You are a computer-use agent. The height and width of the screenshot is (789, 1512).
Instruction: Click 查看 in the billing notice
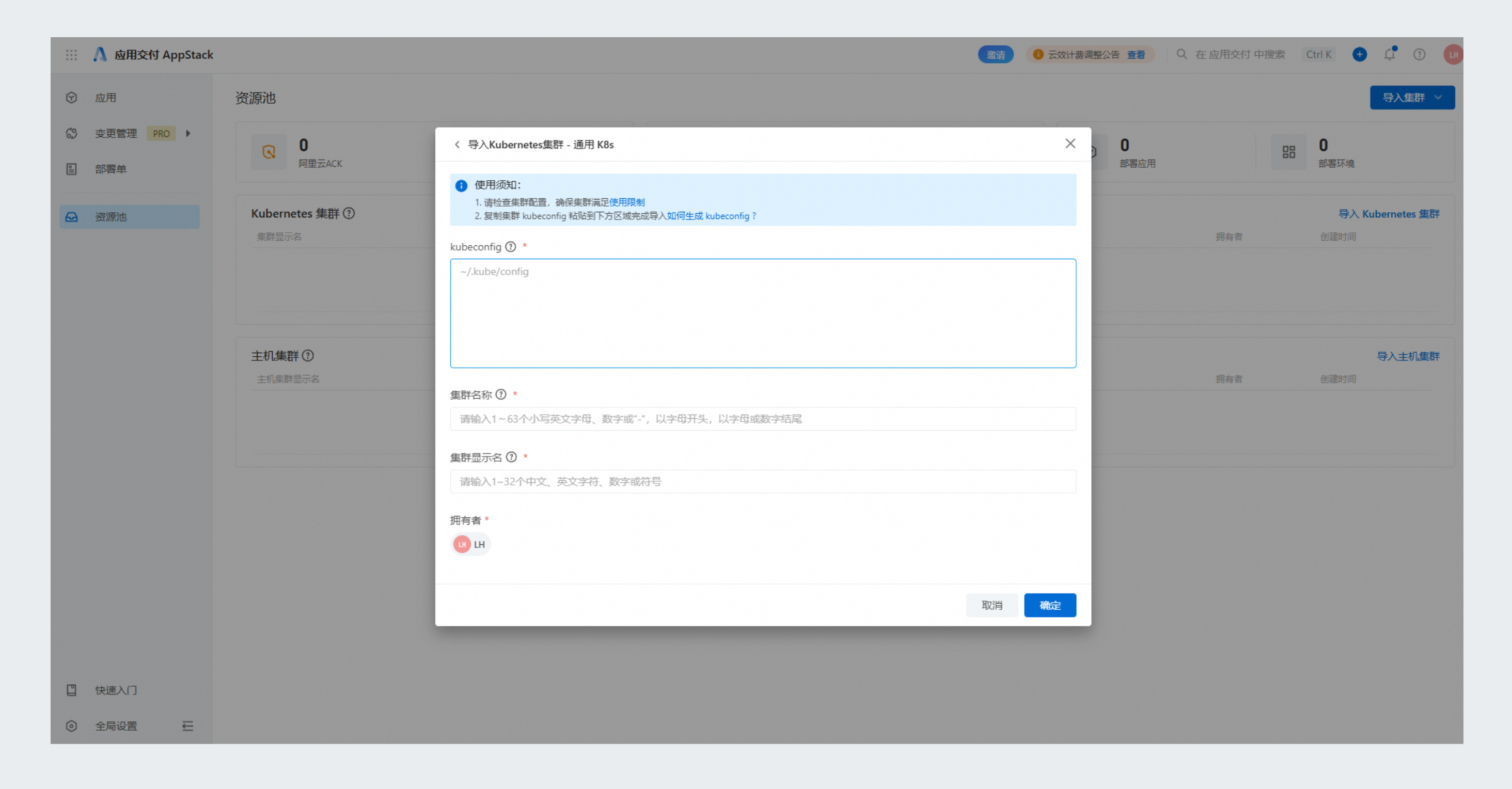coord(1136,55)
